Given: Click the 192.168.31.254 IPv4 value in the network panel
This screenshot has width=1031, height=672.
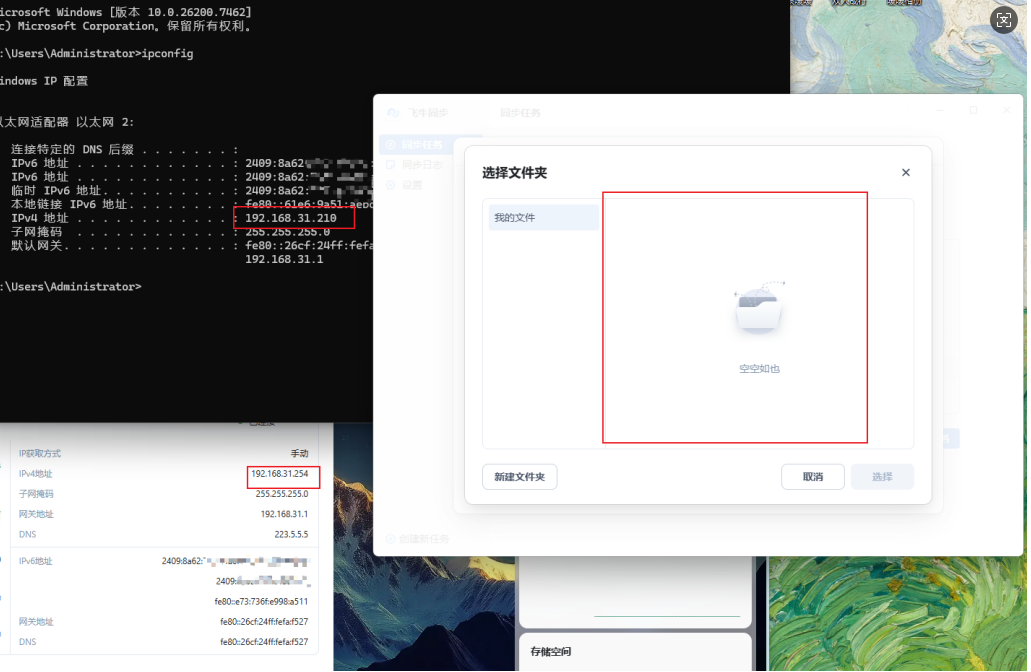Looking at the screenshot, I should (x=279, y=473).
